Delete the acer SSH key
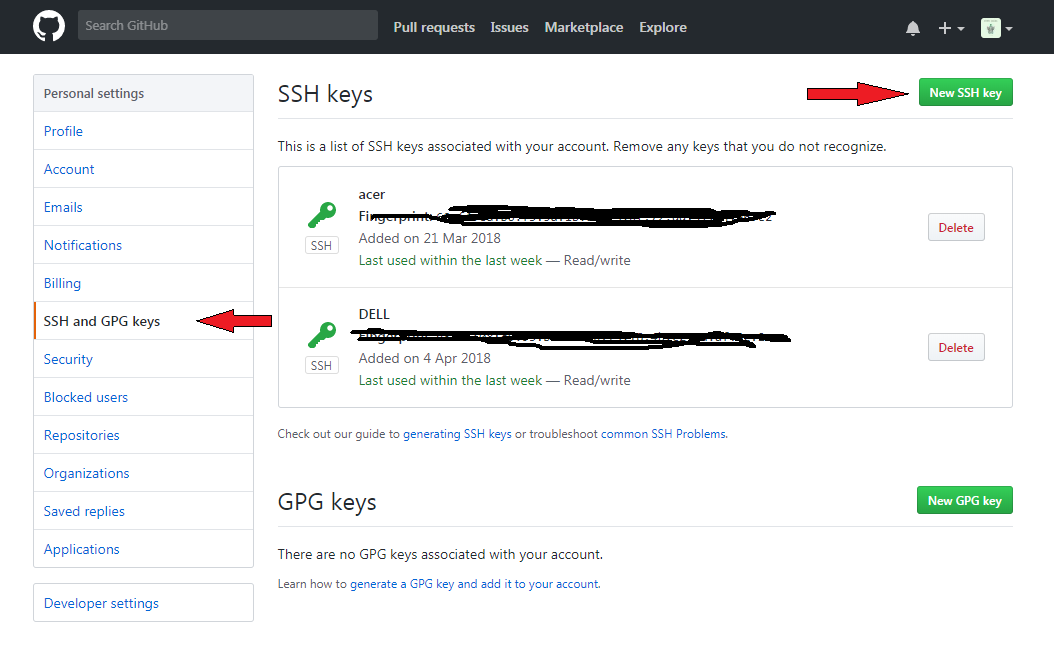 955,227
